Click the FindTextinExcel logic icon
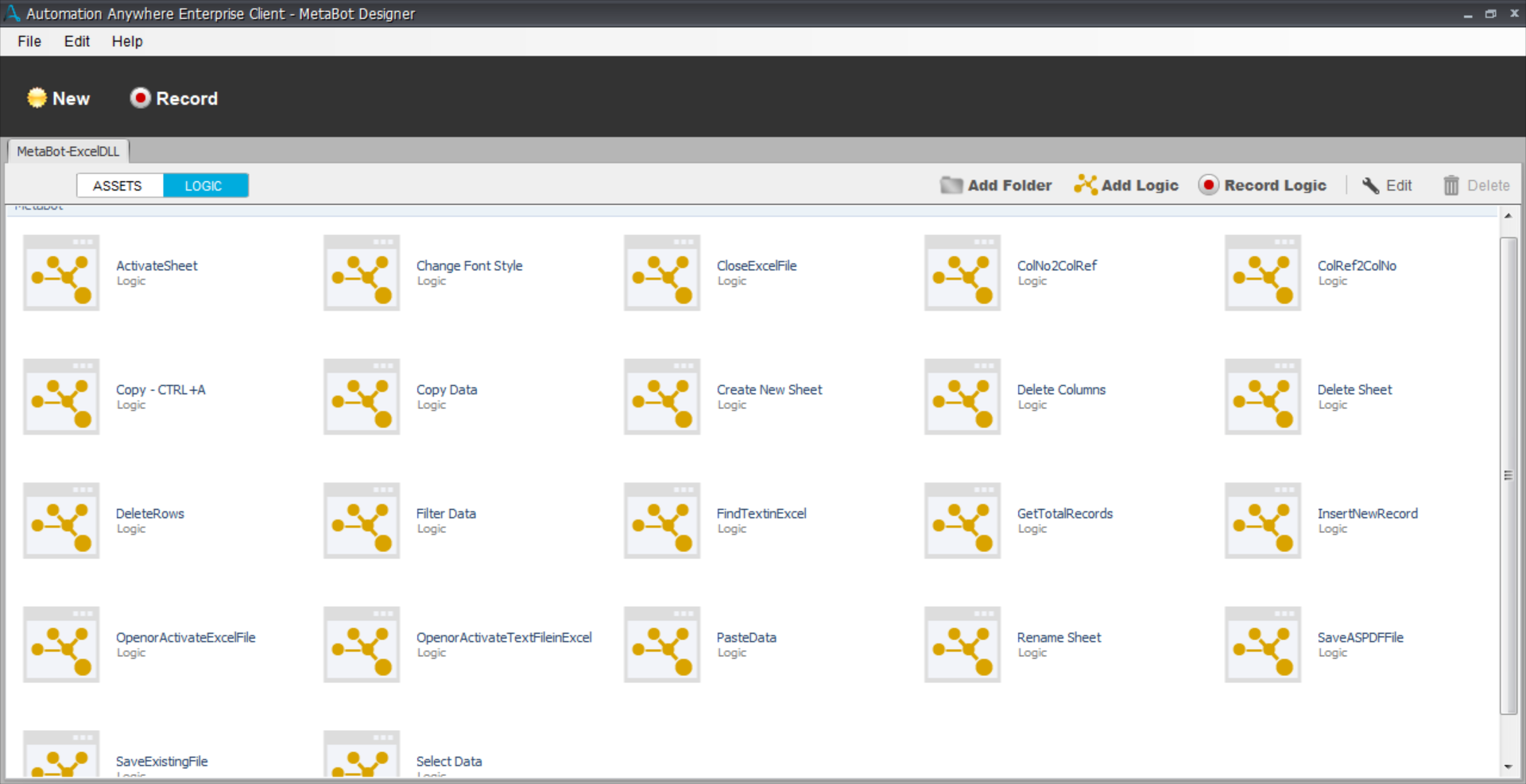The image size is (1526, 784). tap(662, 520)
